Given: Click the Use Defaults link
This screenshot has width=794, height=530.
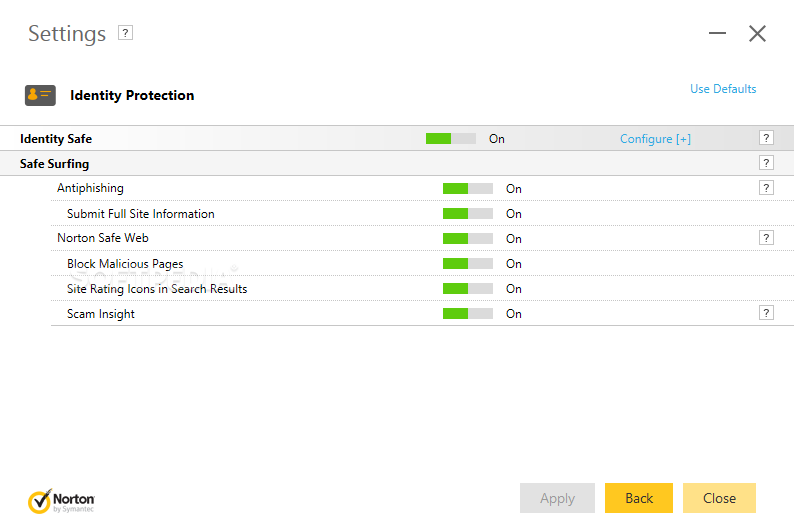Looking at the screenshot, I should click(723, 89).
